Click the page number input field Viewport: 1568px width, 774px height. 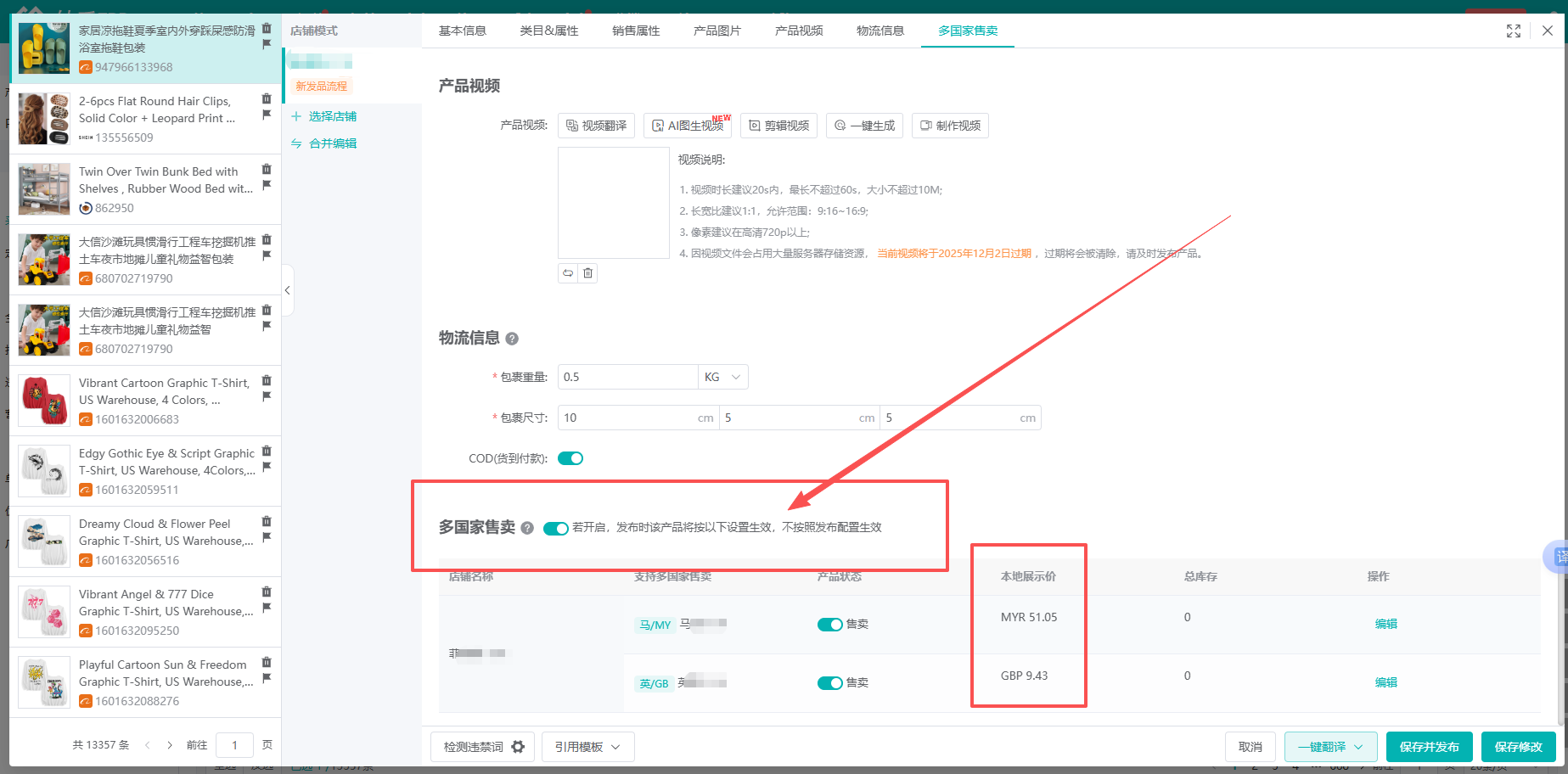click(234, 744)
